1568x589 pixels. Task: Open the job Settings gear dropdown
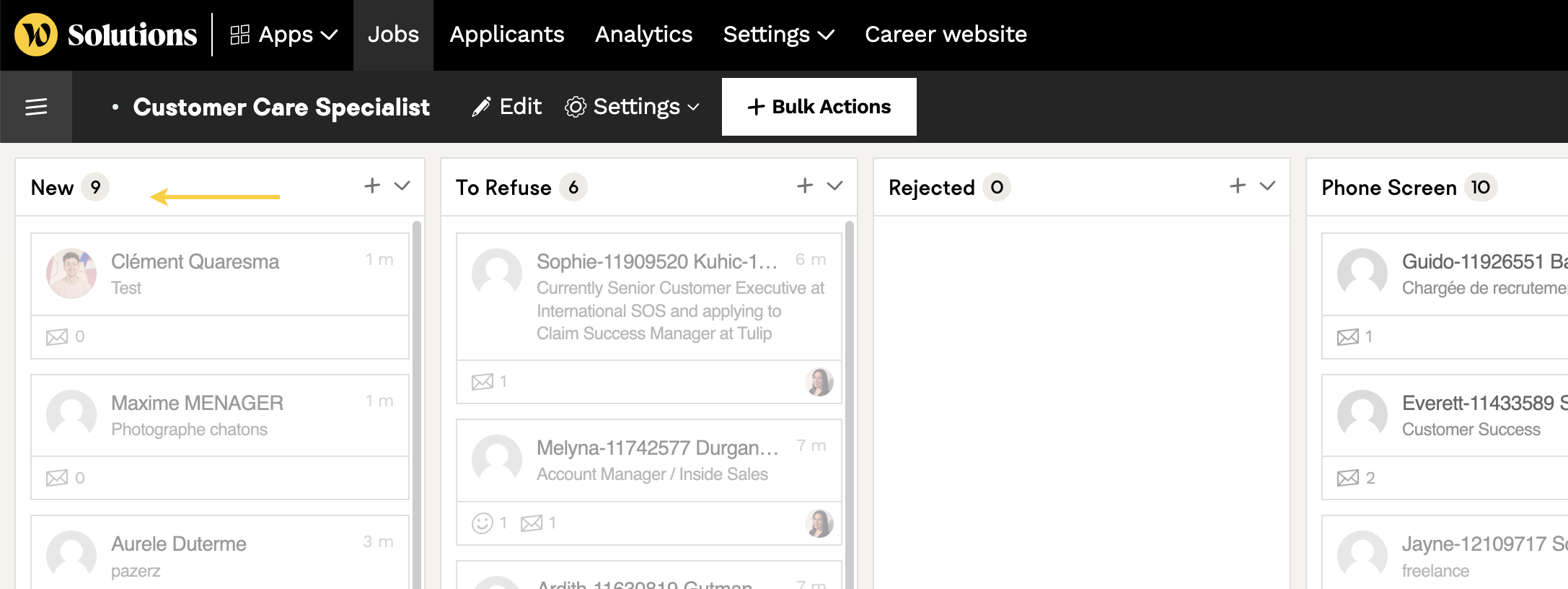[x=632, y=107]
